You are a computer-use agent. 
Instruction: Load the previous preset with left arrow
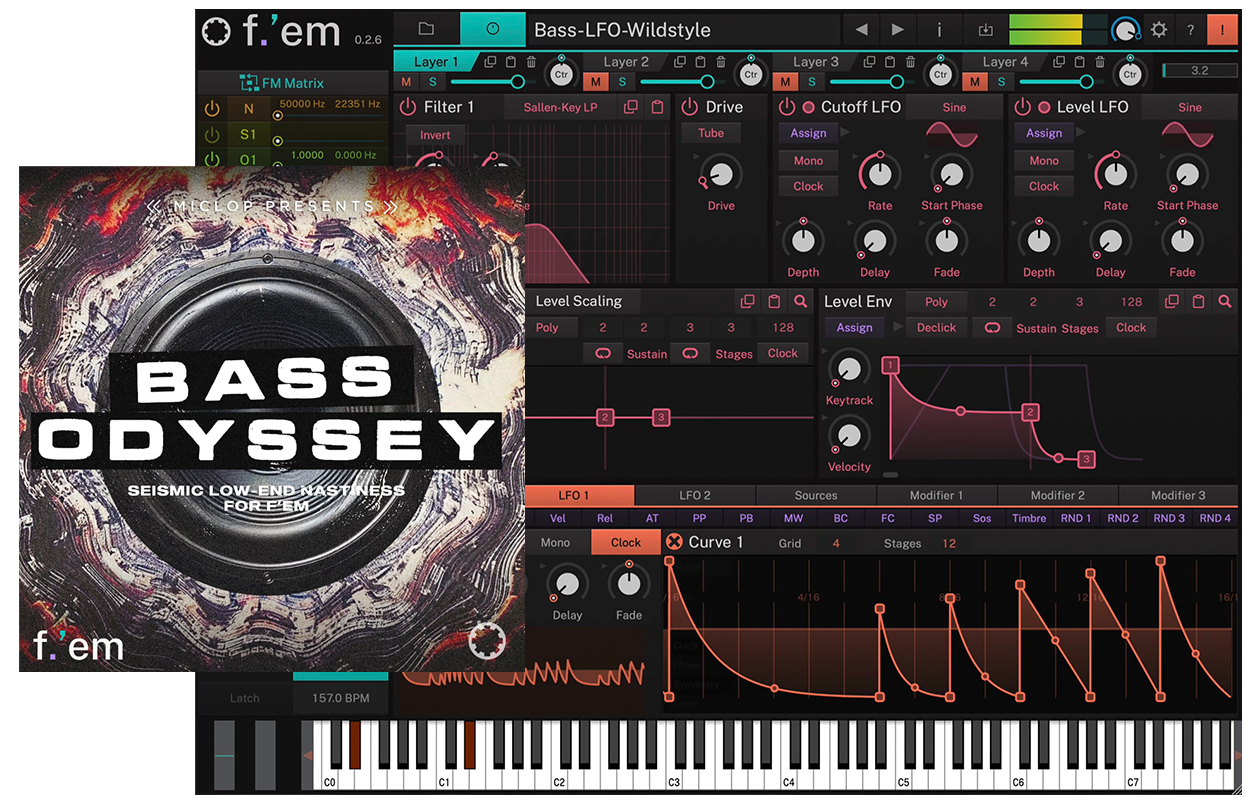[x=861, y=30]
